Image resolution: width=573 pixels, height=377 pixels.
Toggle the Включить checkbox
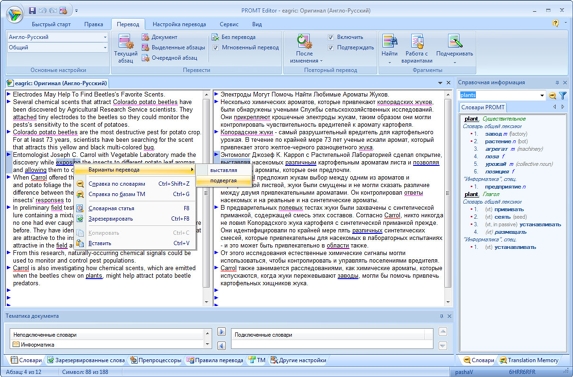[x=331, y=37]
